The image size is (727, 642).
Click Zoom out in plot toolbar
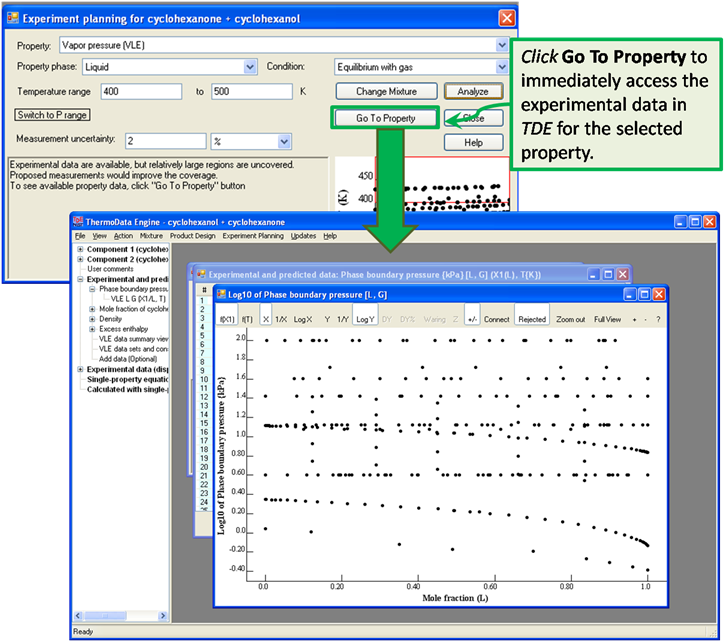pos(570,319)
